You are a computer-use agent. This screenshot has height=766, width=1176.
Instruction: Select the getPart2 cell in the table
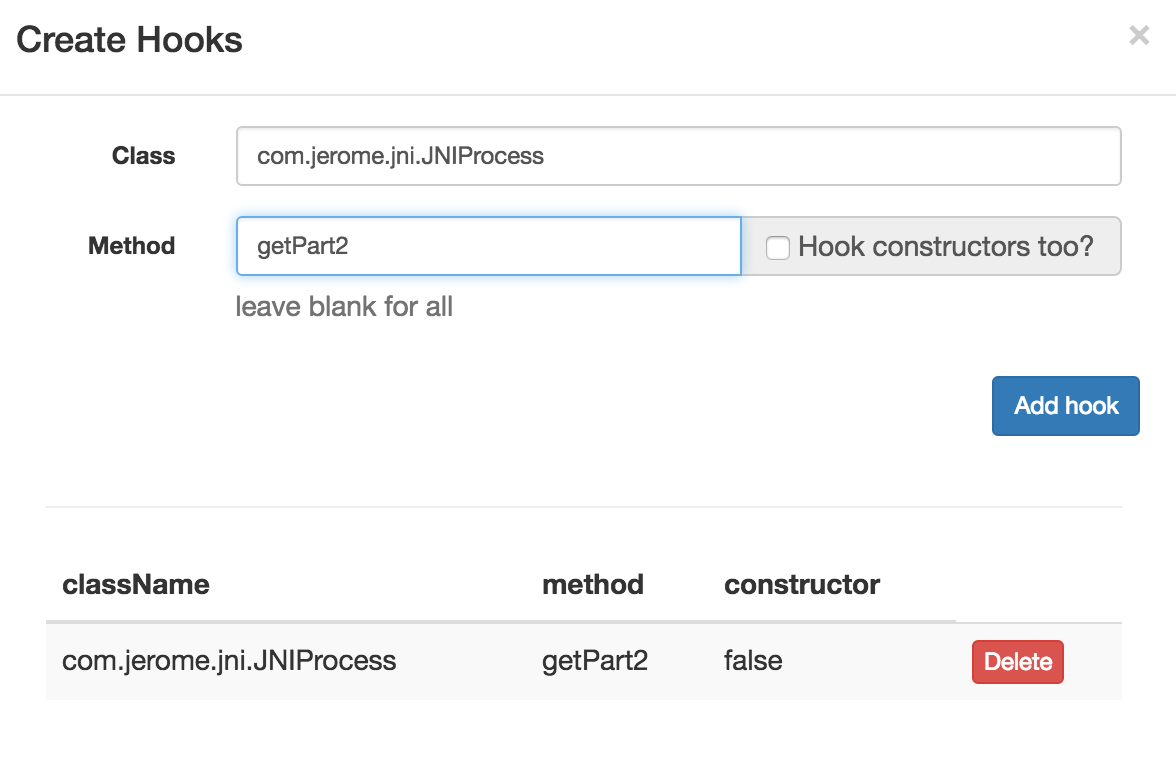point(595,661)
